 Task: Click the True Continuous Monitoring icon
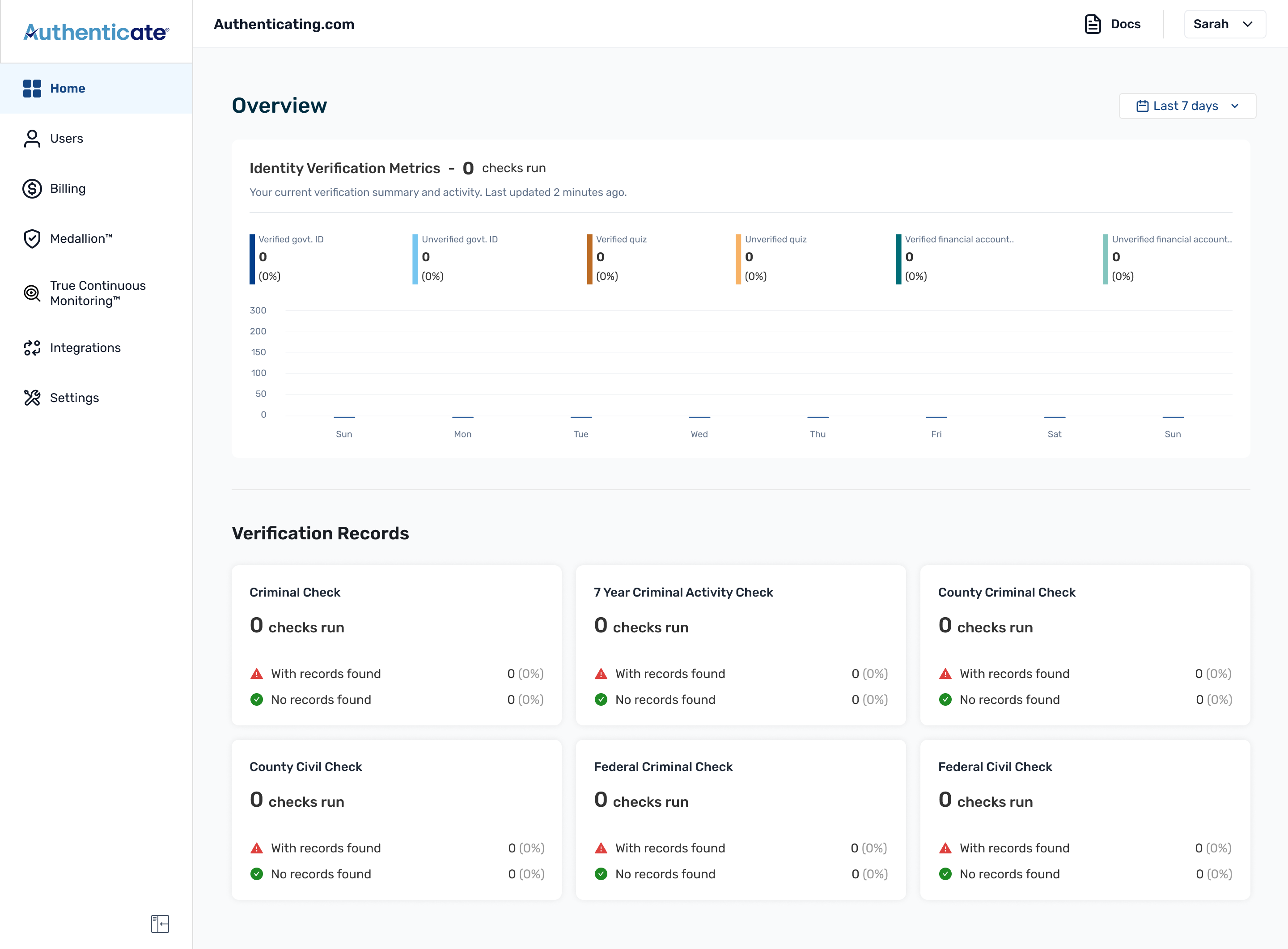pos(32,293)
